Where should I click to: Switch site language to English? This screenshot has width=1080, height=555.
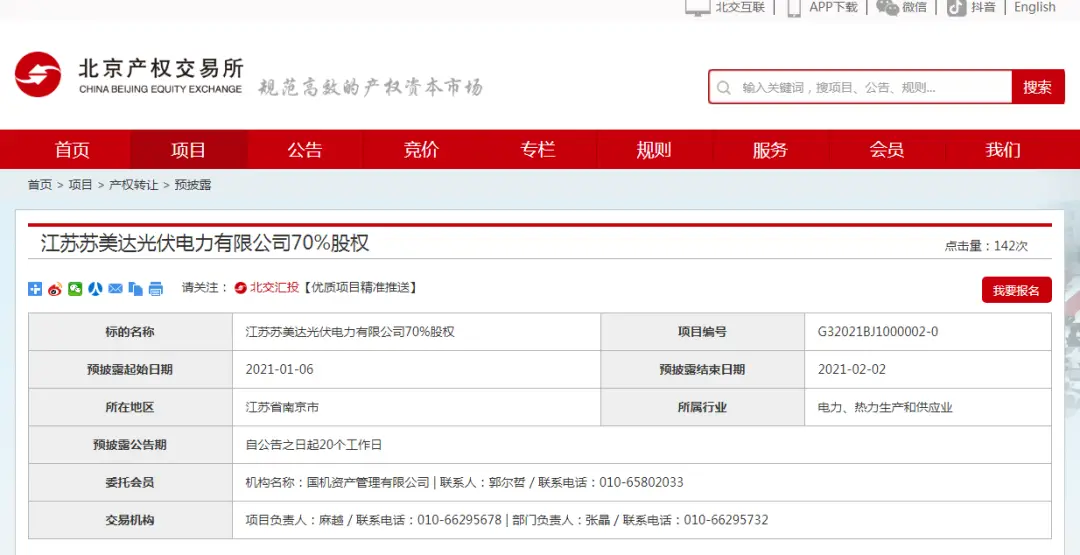point(1035,7)
